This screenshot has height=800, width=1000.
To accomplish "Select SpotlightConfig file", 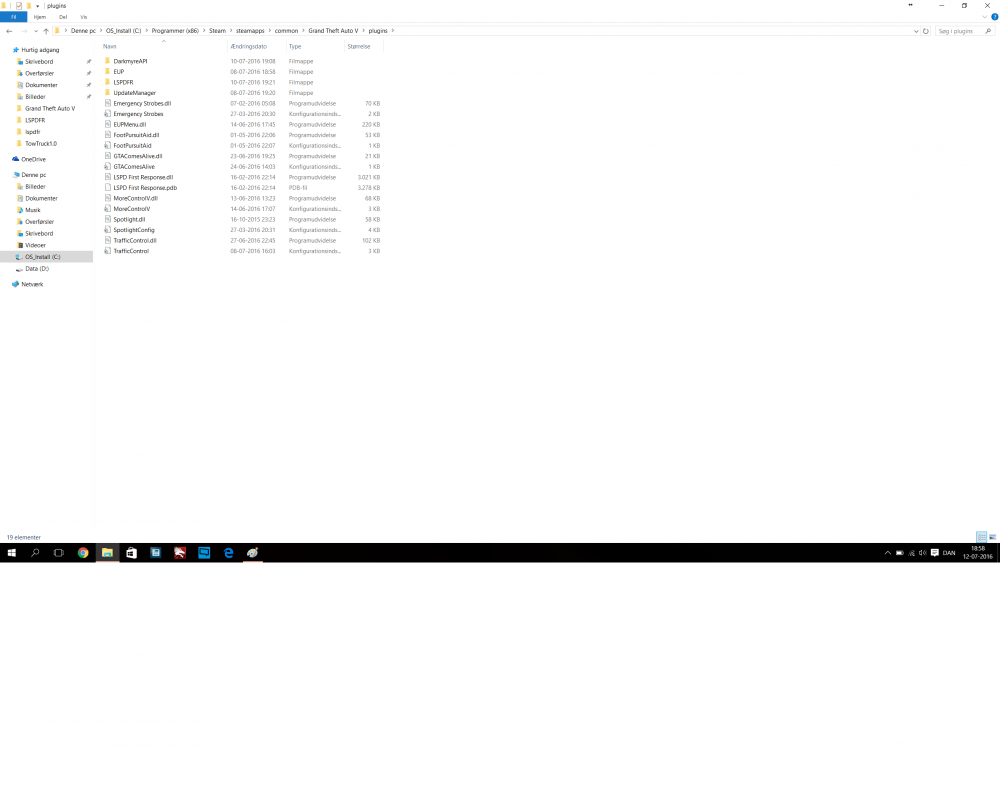I will pos(134,230).
